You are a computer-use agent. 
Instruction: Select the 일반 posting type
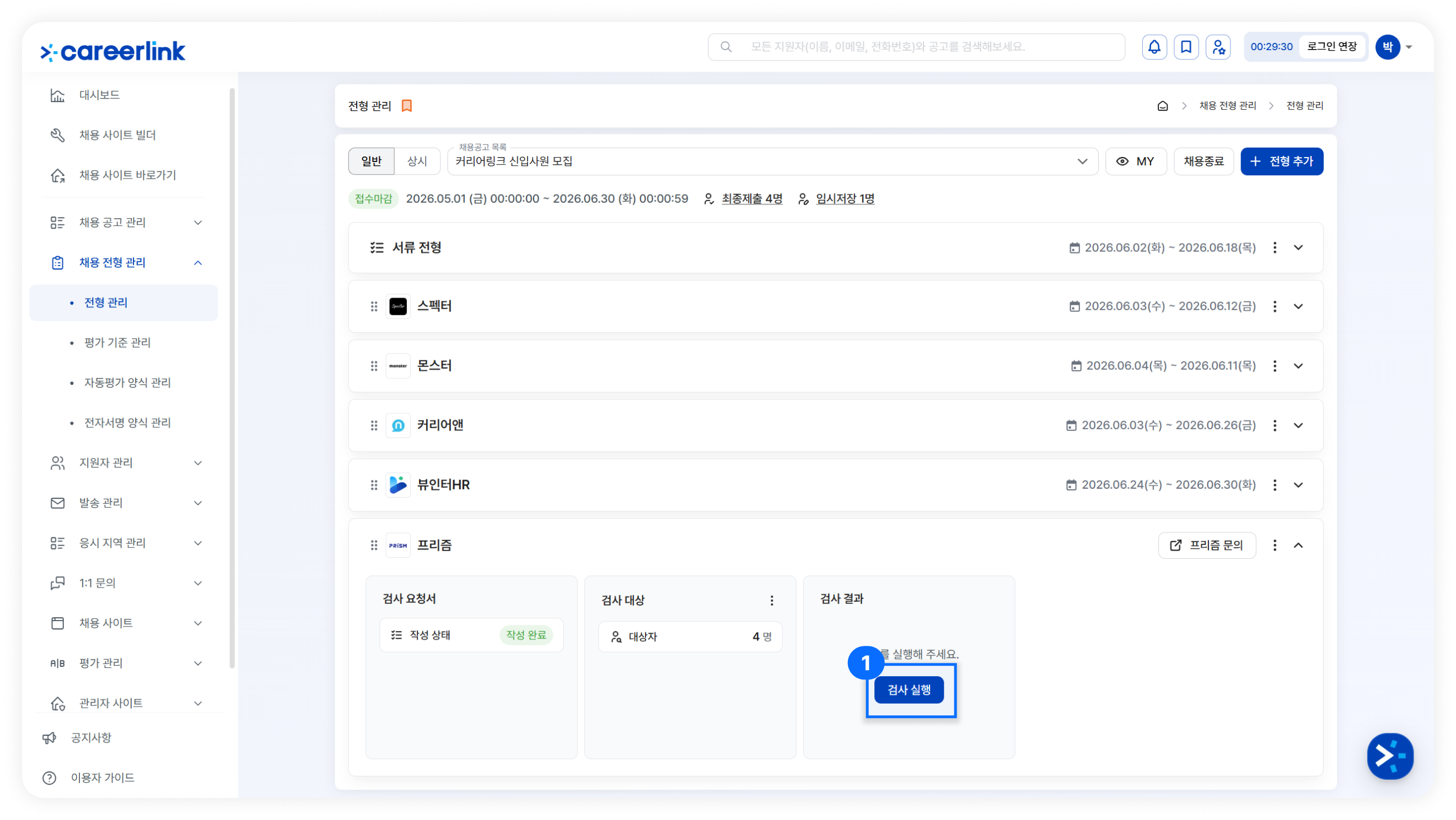(372, 161)
